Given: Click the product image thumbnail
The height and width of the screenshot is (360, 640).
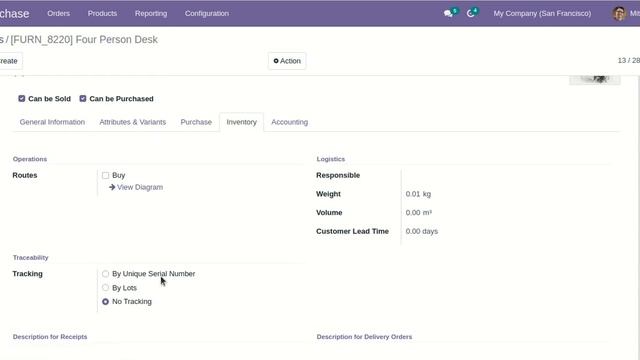Looking at the screenshot, I should [595, 80].
